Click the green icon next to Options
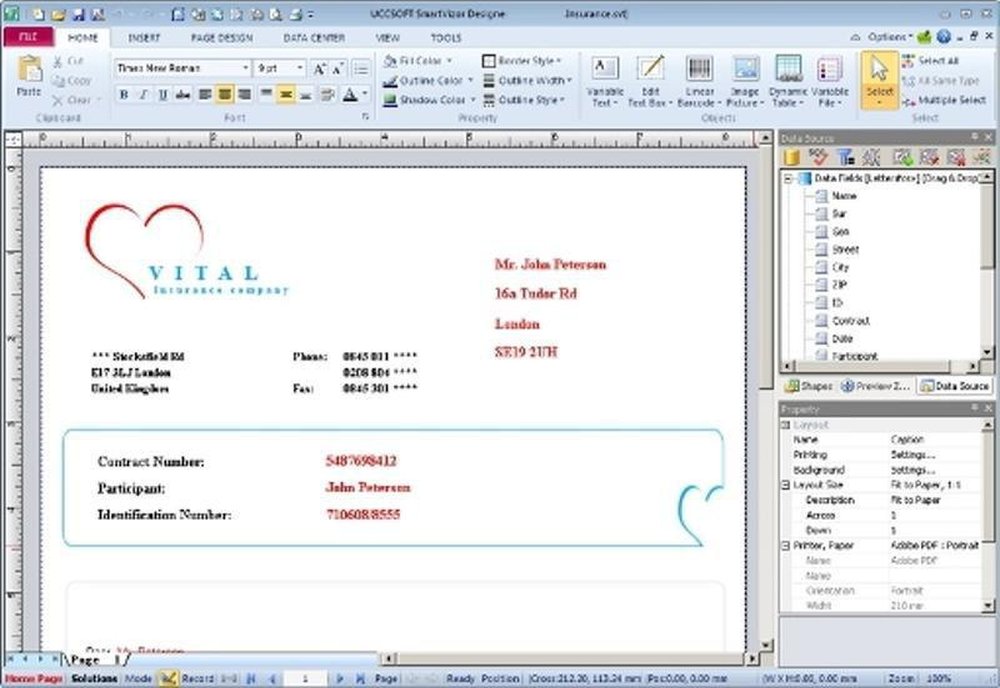 point(924,37)
